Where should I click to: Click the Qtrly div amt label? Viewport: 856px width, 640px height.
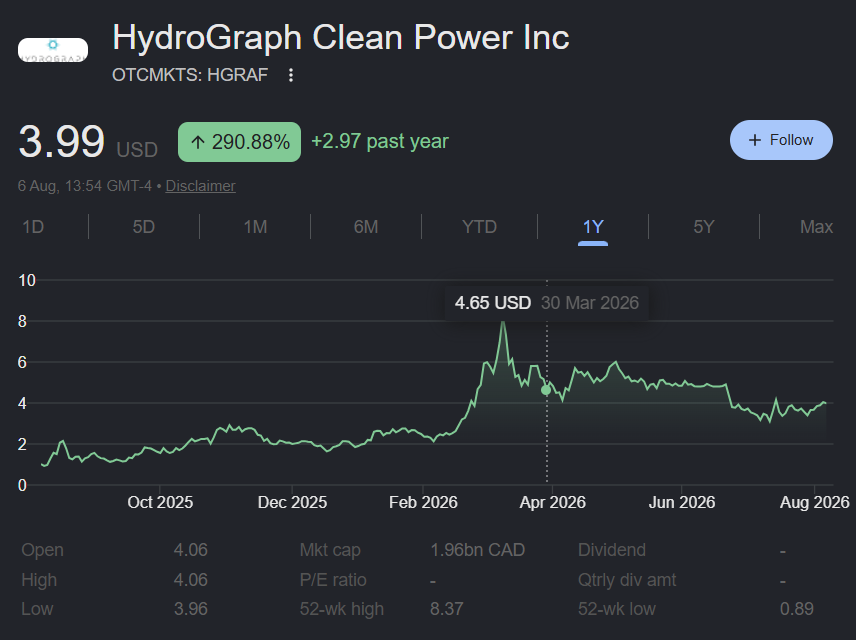(627, 579)
